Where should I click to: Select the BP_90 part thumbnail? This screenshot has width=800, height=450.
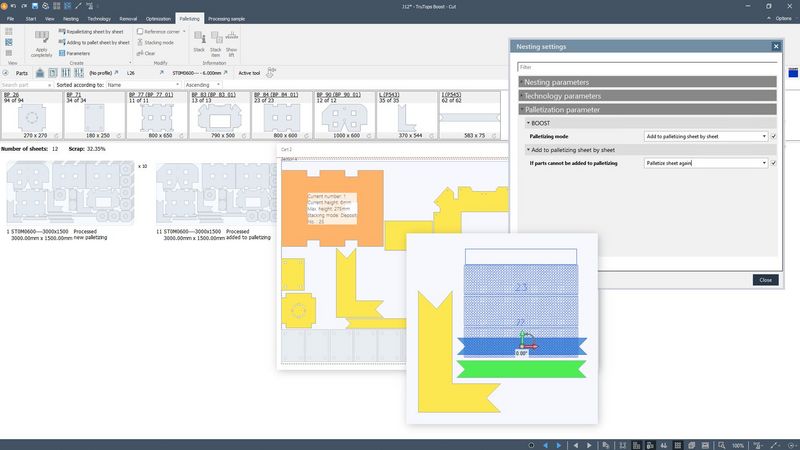(x=345, y=116)
